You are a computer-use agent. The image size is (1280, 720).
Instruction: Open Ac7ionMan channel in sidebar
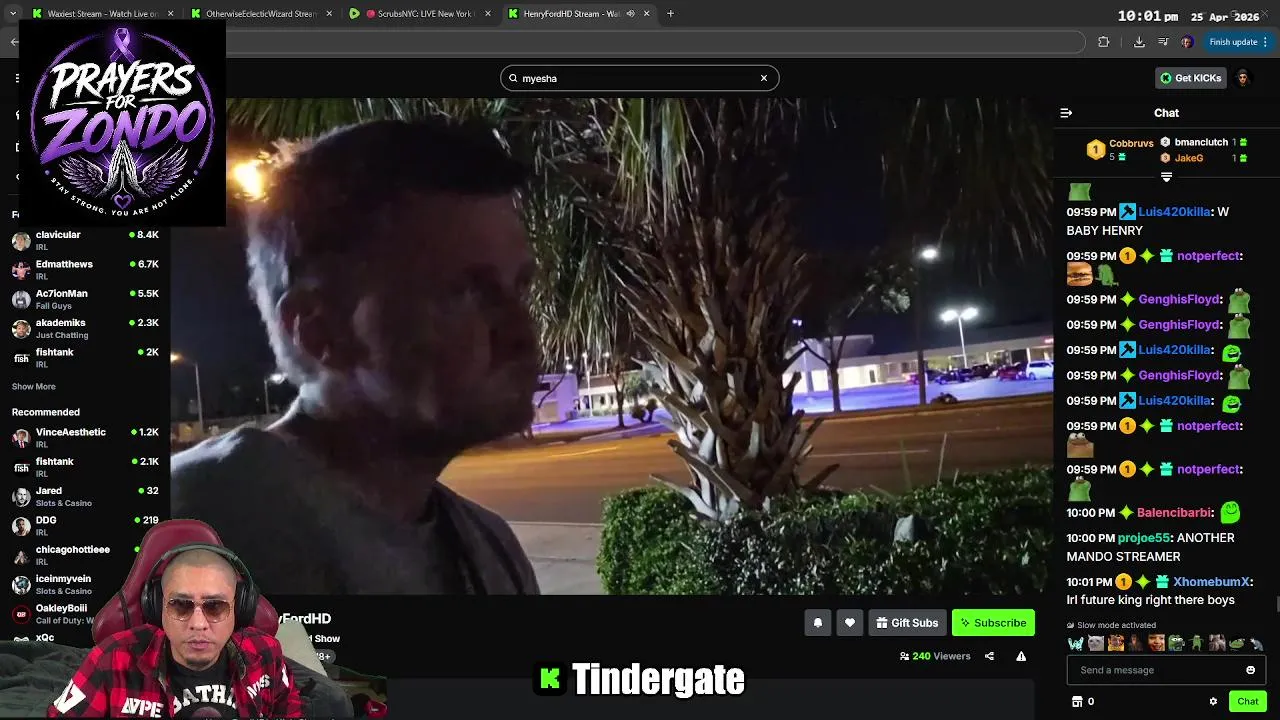tap(85, 299)
